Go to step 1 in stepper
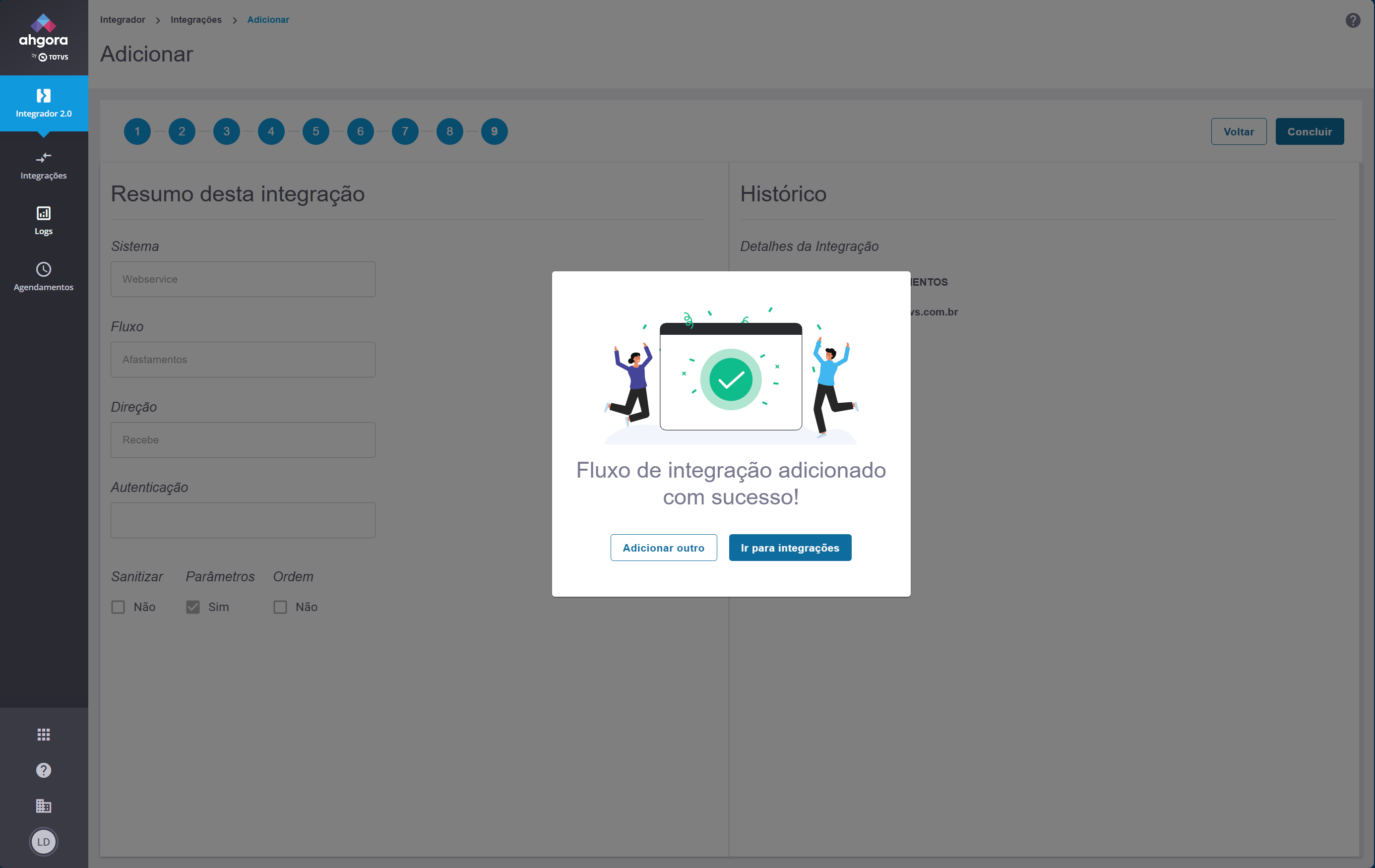Screen dimensions: 1375x868 tap(137, 131)
